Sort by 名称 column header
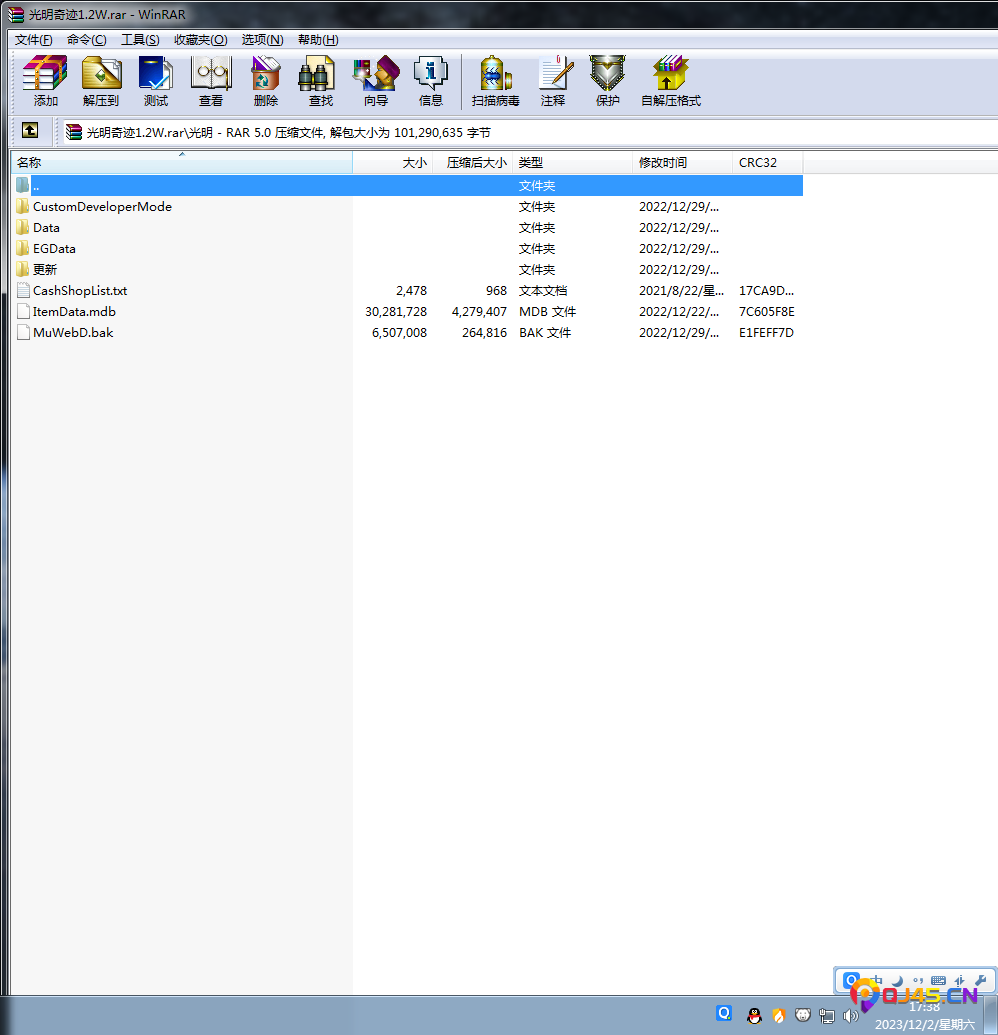The image size is (998, 1035). (182, 162)
